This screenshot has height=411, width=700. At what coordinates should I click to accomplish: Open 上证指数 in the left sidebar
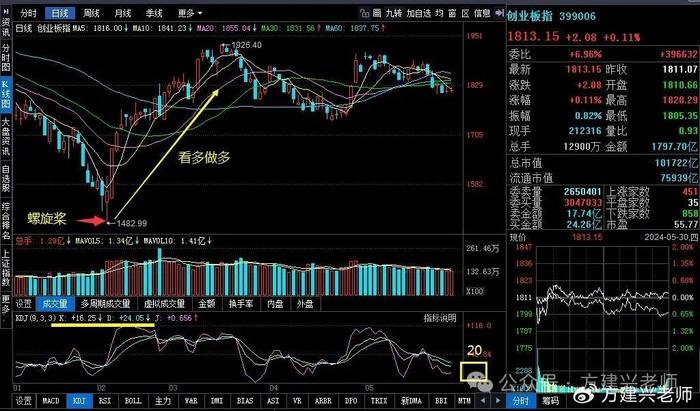click(x=6, y=268)
